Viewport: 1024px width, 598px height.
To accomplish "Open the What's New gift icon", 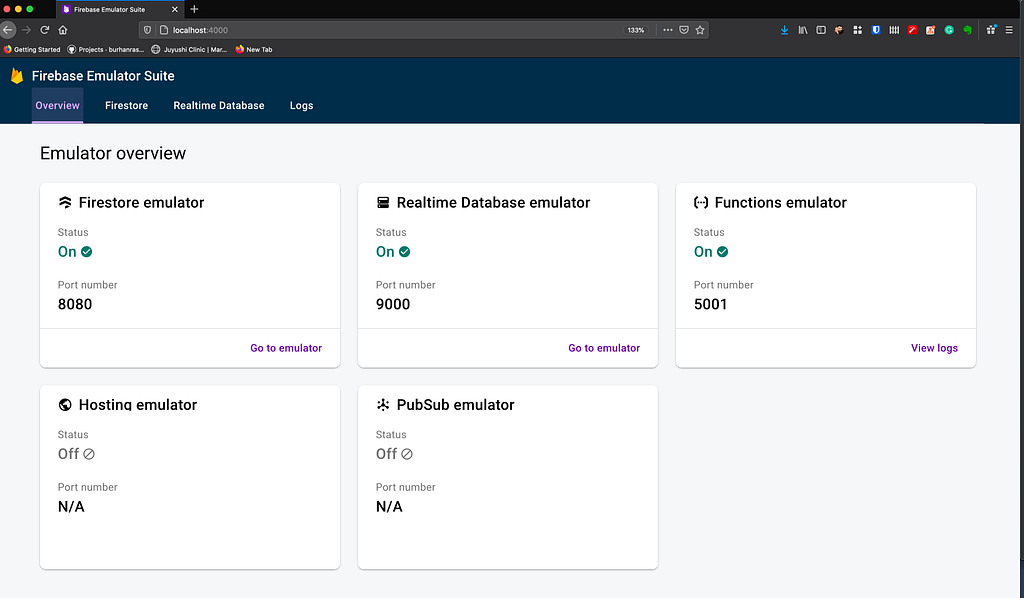I will (x=991, y=29).
